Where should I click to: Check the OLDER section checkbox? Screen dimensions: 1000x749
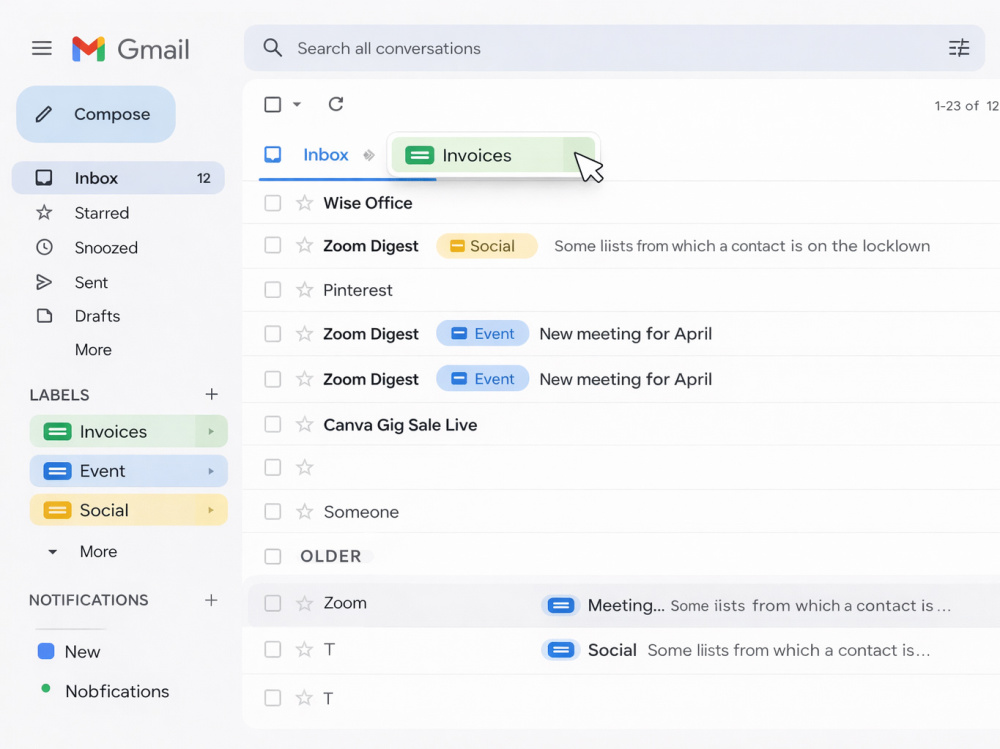[x=273, y=556]
